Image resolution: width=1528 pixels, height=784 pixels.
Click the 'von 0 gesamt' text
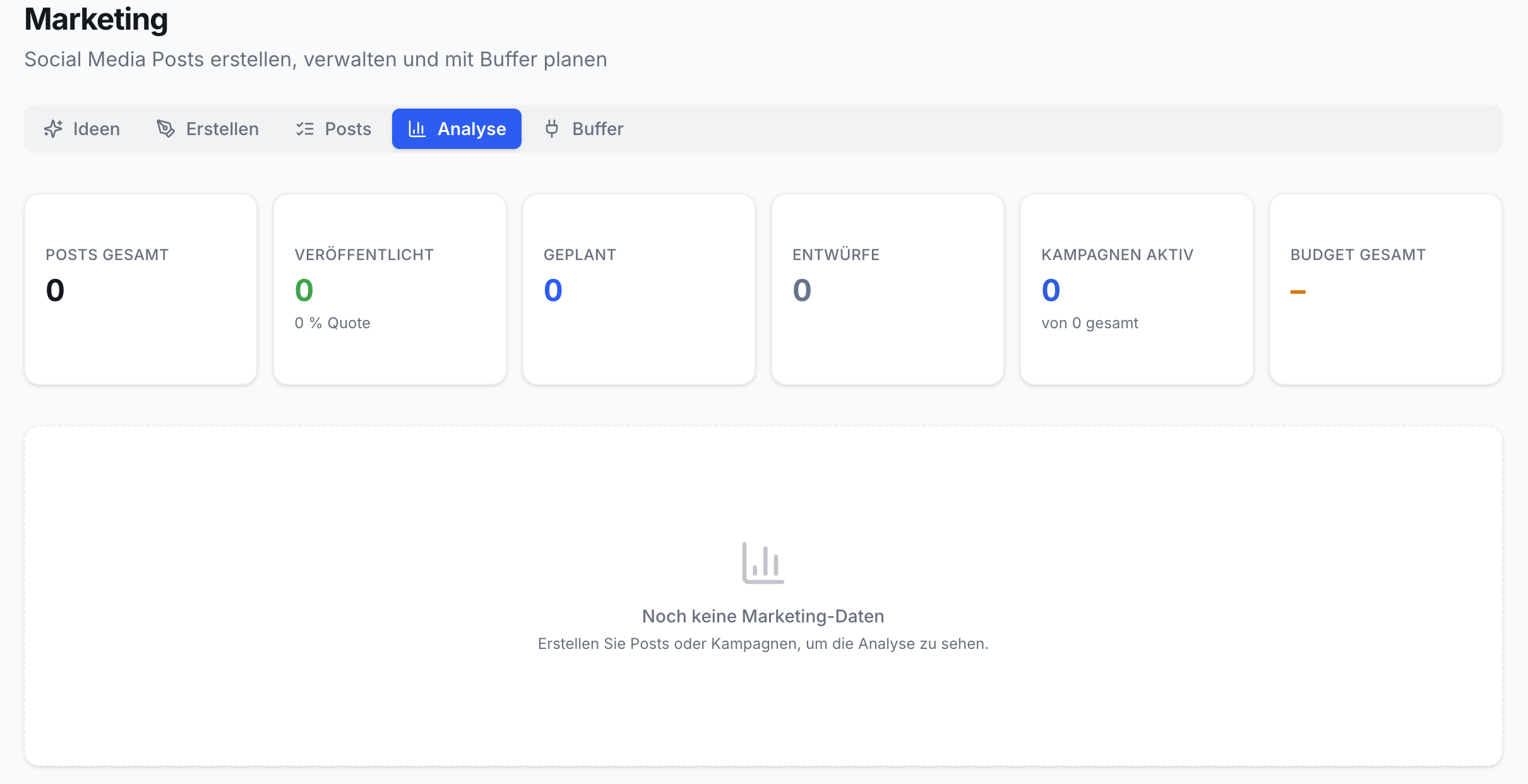(1090, 323)
